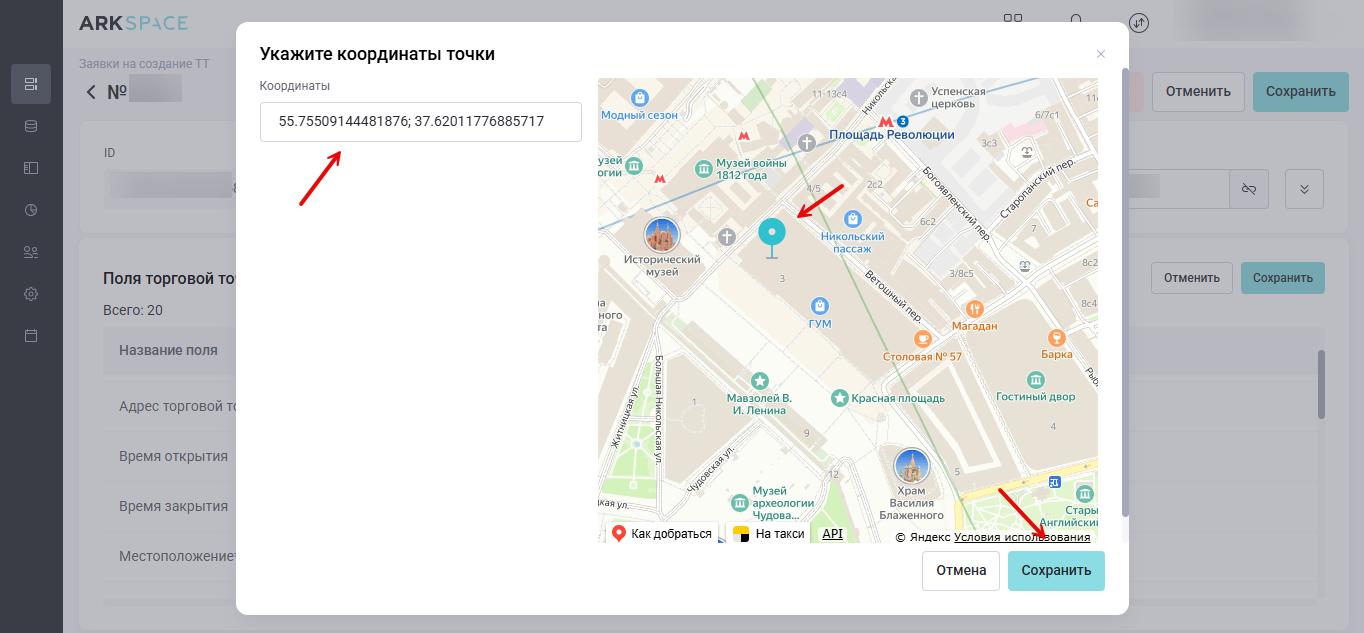The height and width of the screenshot is (633, 1364).
Task: Go back with the left chevron
Action: click(91, 92)
